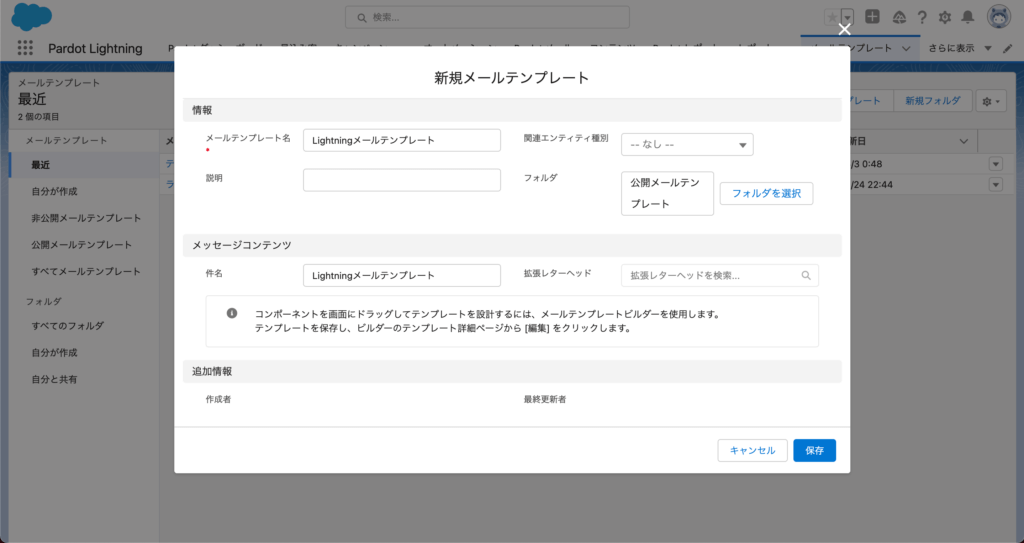The height and width of the screenshot is (543, 1024).
Task: Select 自分と共有 in sidebar
Action: [54, 379]
